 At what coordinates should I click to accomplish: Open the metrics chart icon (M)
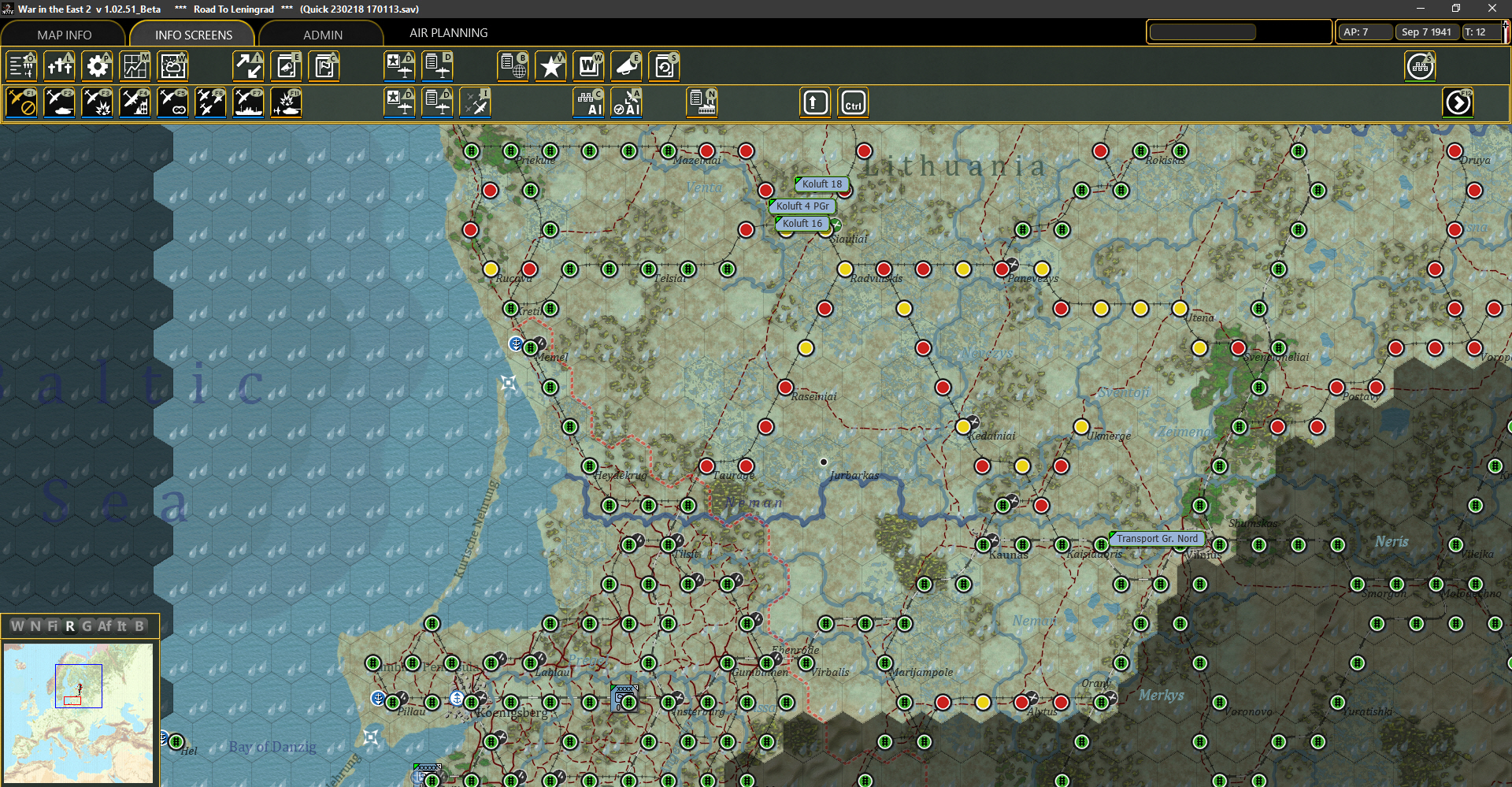coord(135,66)
